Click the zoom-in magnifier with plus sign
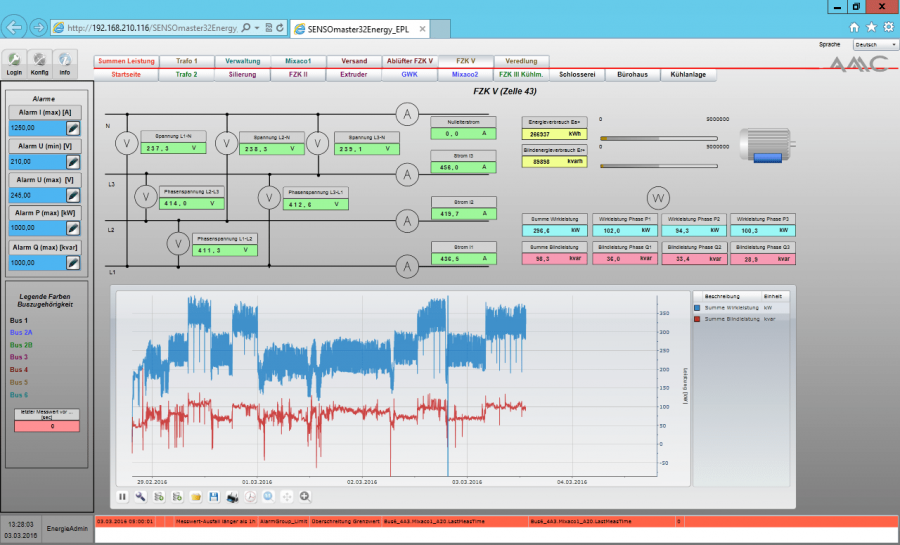 tap(305, 496)
